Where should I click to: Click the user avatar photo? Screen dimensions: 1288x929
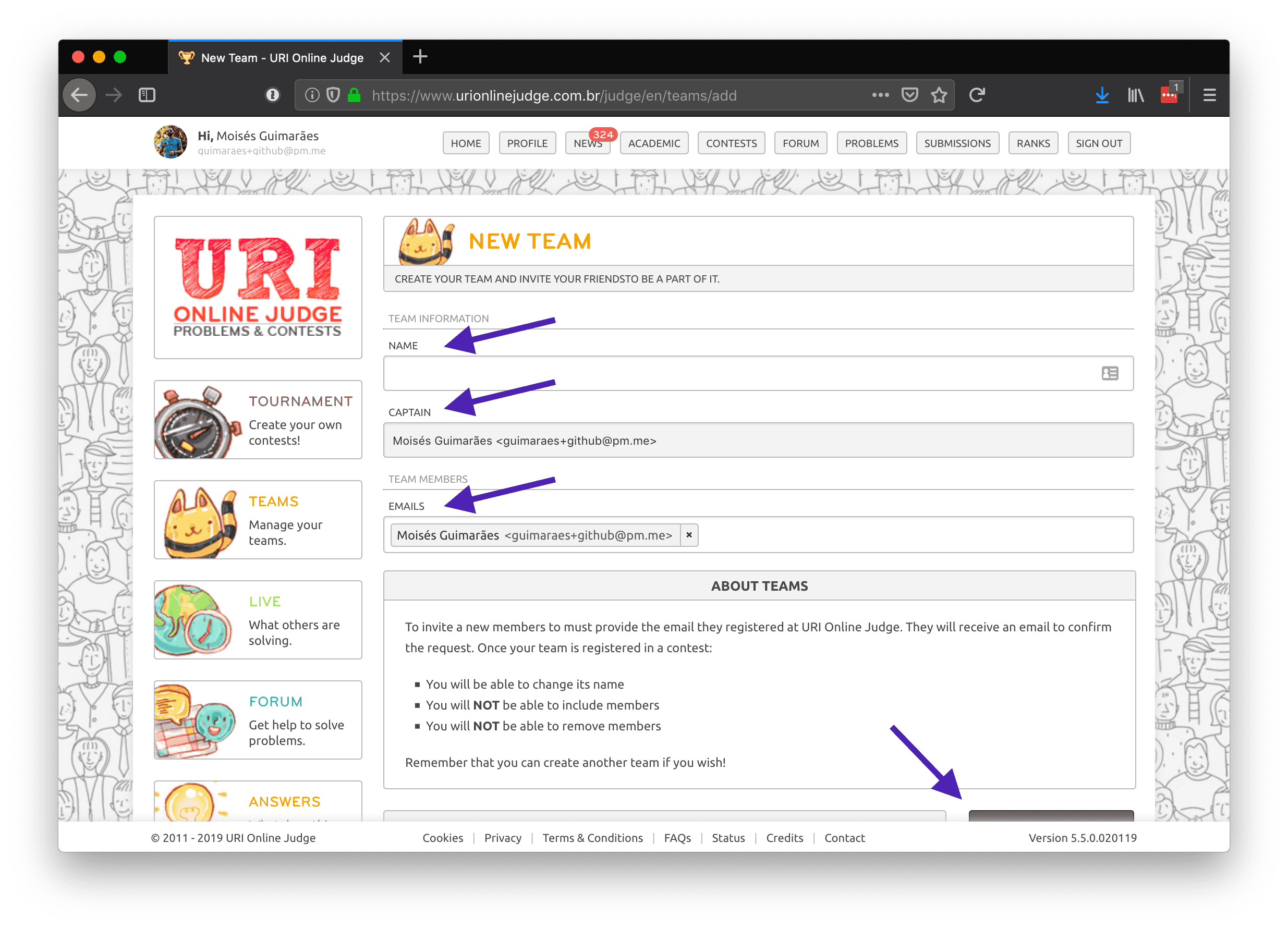coord(171,142)
